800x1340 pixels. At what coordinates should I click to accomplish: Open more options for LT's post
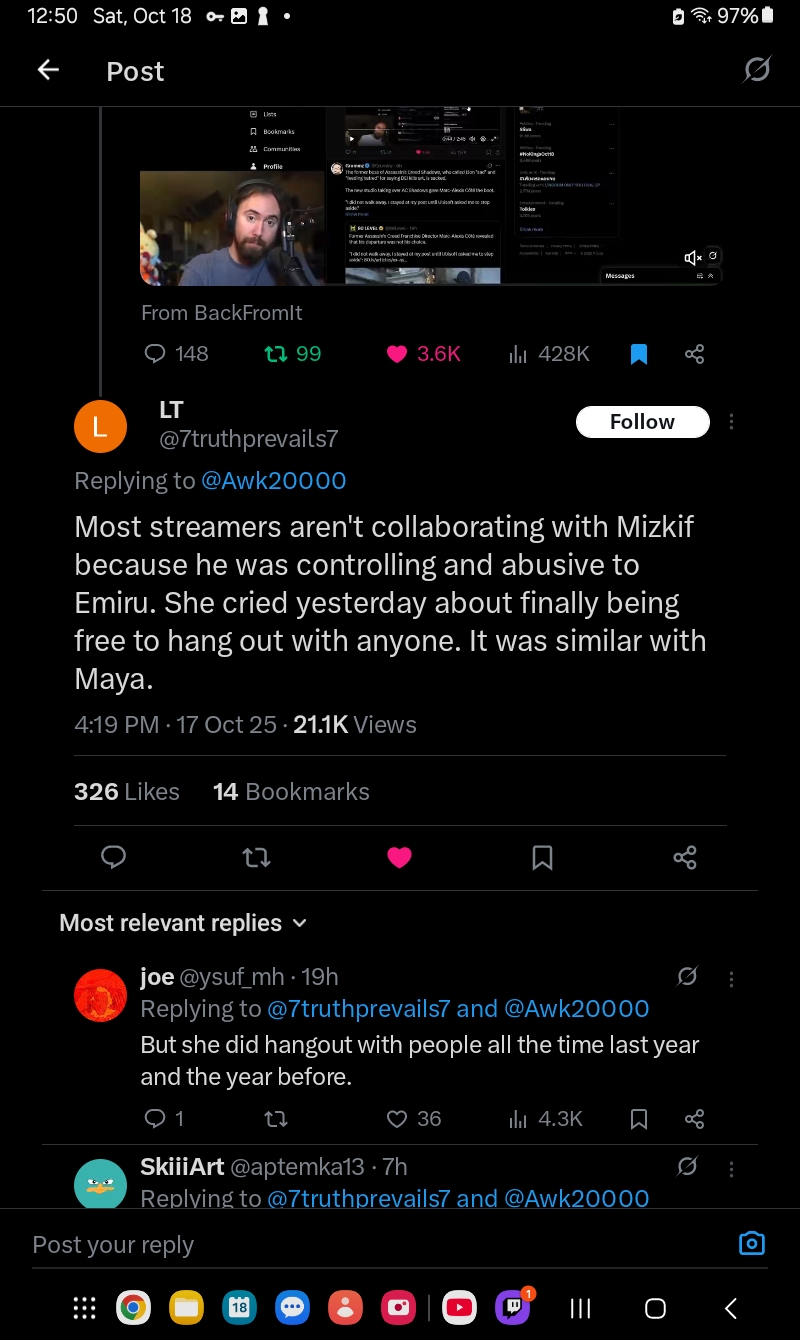click(x=732, y=422)
